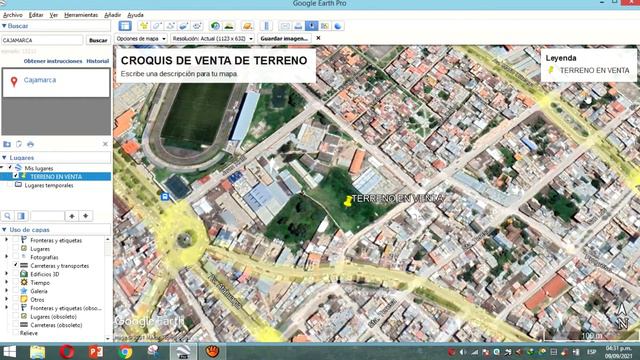This screenshot has height=360, width=640.
Task: Open the Editar menu
Action: coord(36,15)
